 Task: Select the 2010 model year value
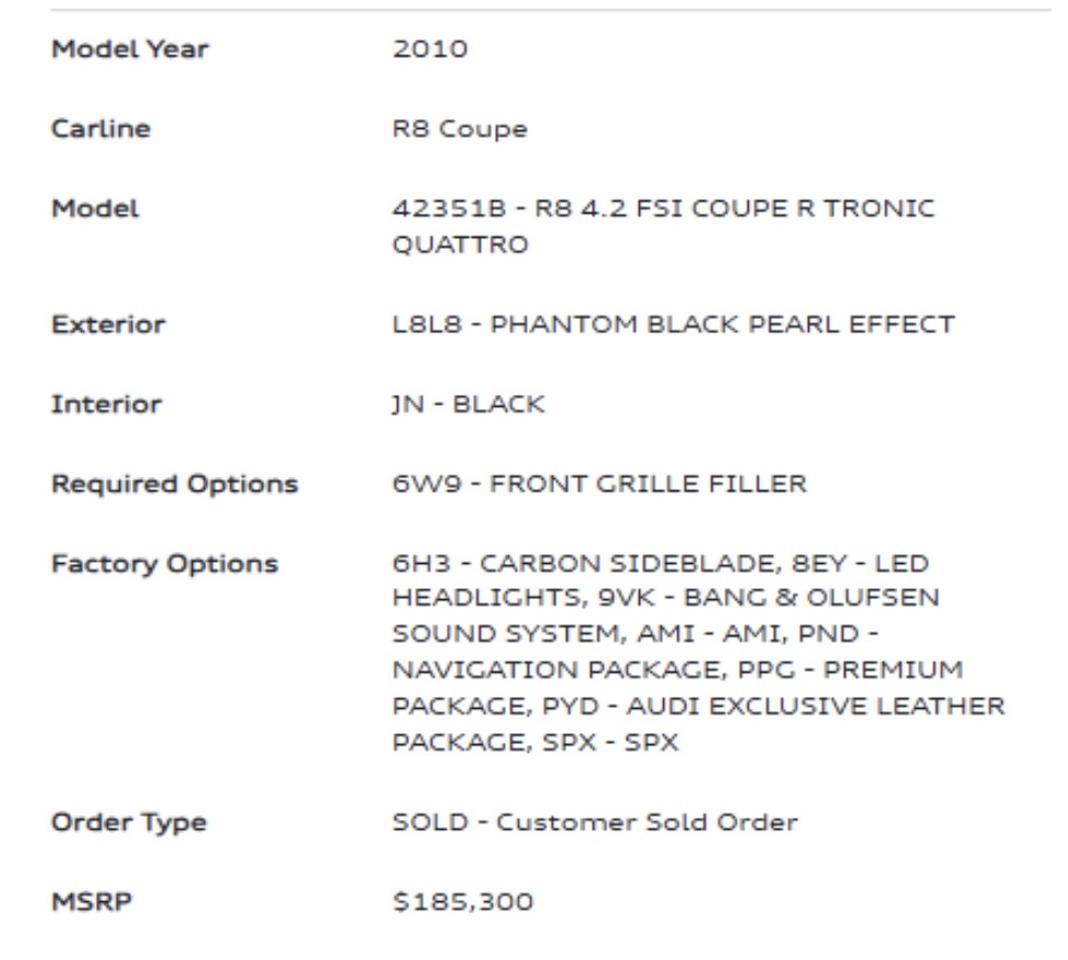point(429,49)
